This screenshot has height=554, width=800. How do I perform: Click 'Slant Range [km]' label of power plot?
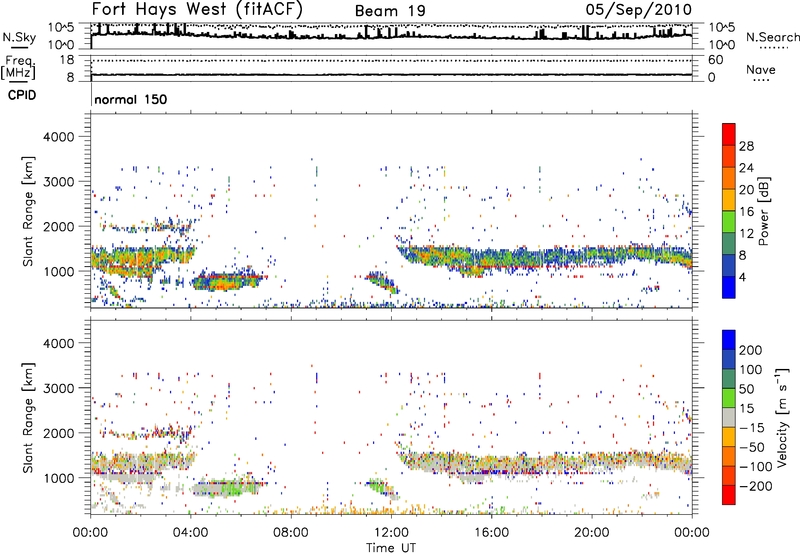click(28, 211)
